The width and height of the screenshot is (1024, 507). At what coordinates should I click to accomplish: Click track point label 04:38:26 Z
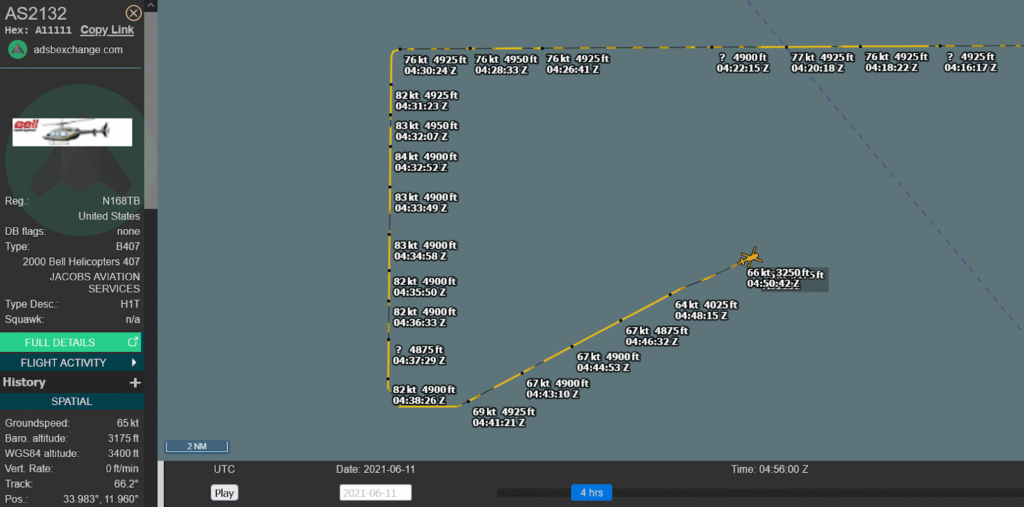tap(420, 400)
